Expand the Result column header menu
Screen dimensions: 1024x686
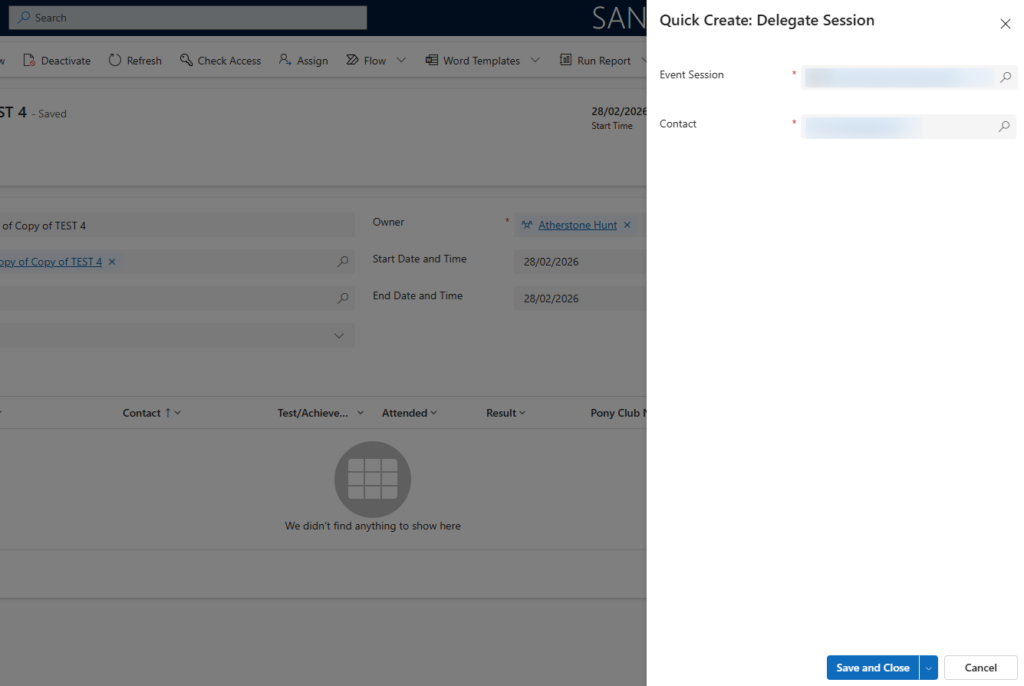[506, 413]
